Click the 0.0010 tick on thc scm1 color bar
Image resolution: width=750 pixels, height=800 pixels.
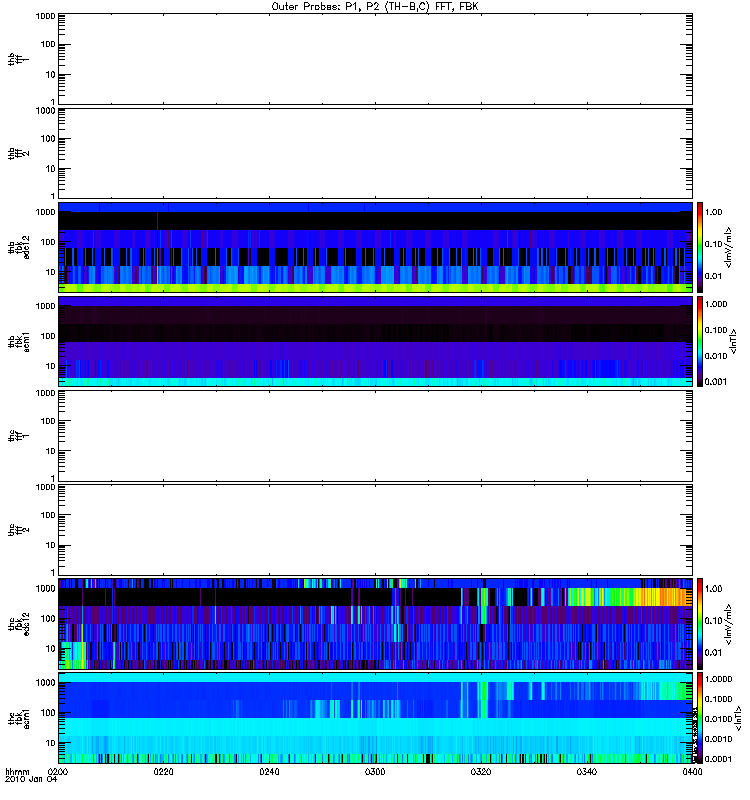[x=718, y=739]
